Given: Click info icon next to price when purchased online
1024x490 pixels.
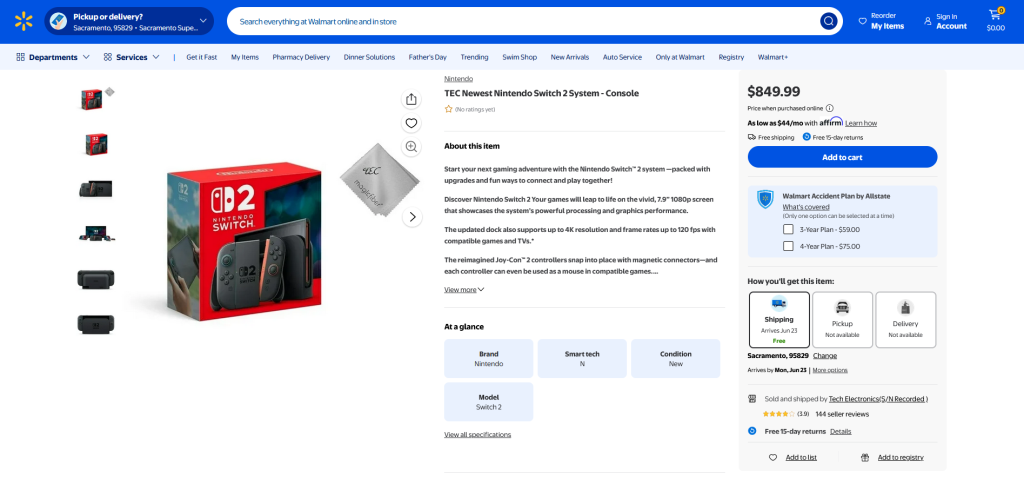Looking at the screenshot, I should tap(829, 108).
